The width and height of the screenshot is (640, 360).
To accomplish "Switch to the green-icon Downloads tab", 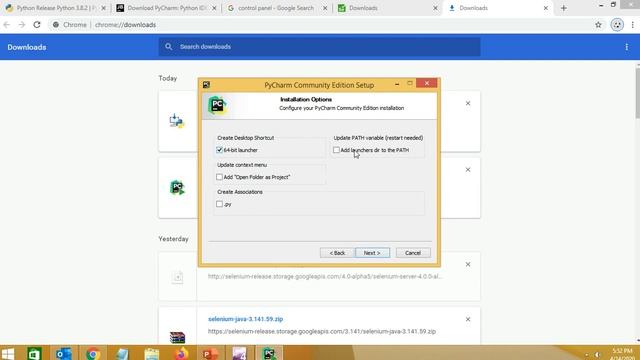I will point(363,8).
